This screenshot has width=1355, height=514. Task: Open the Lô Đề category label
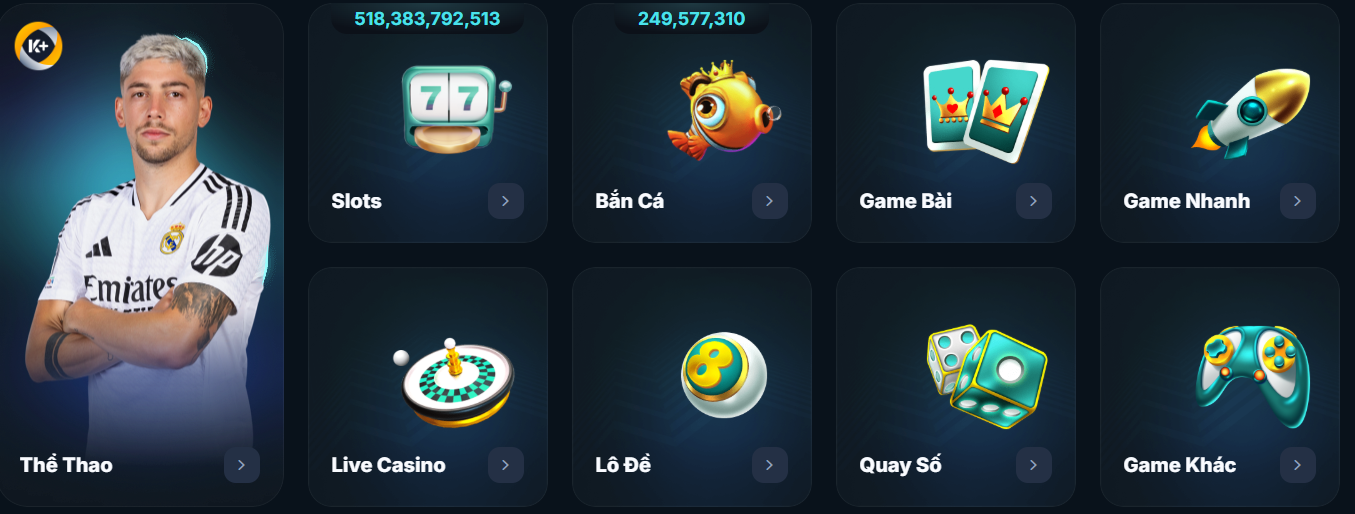pos(623,464)
